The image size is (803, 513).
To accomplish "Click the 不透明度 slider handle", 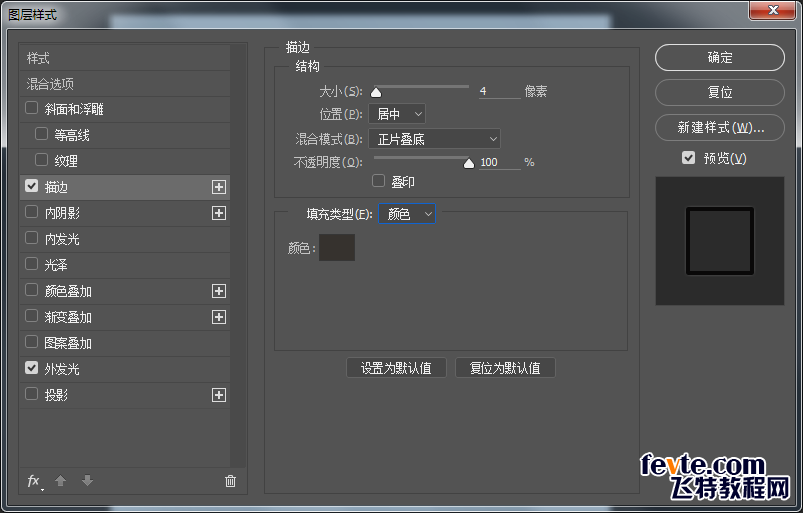I will point(469,163).
